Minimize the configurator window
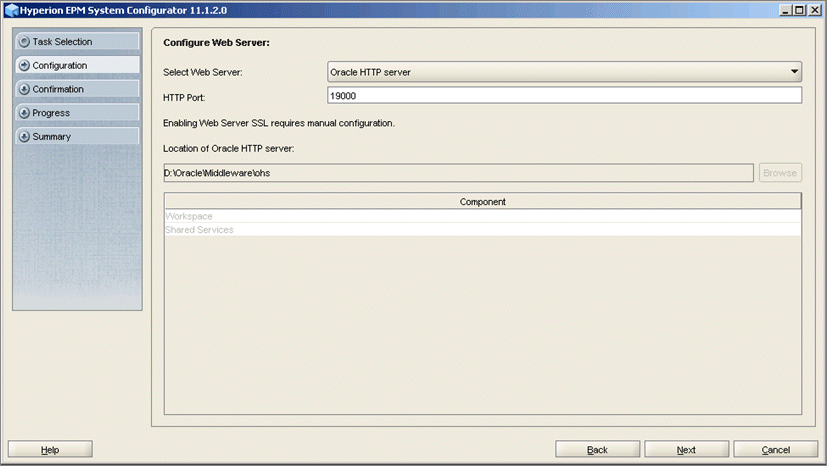This screenshot has height=466, width=827. click(x=785, y=10)
